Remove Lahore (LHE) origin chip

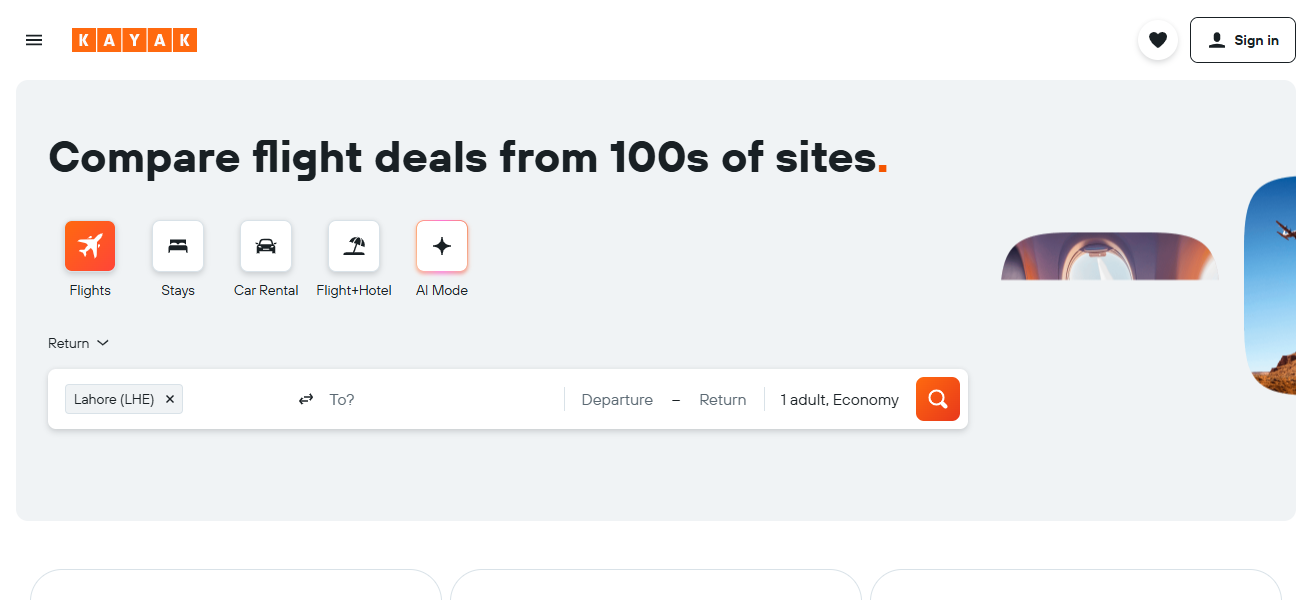click(x=170, y=399)
